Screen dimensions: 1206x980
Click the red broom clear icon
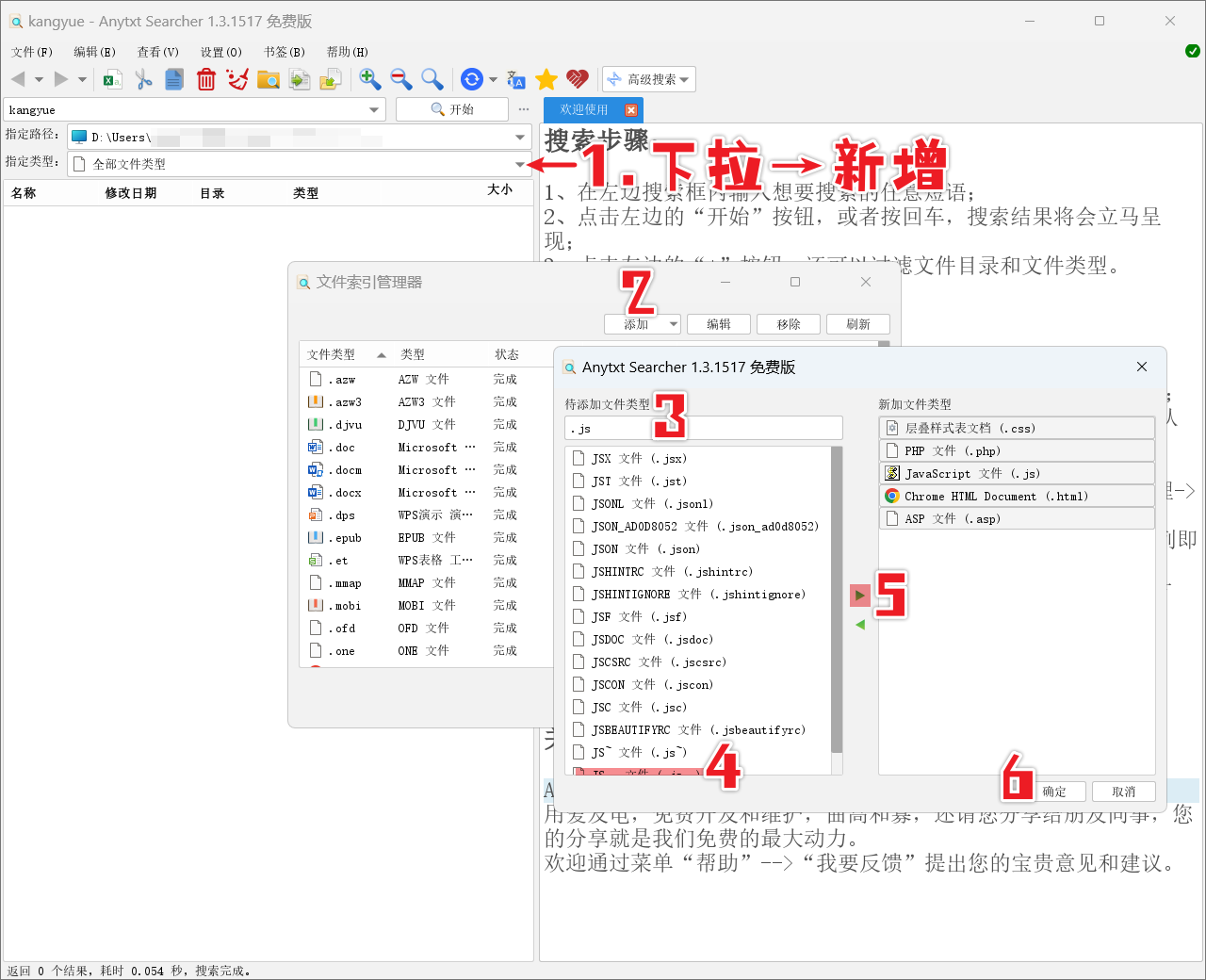(237, 79)
